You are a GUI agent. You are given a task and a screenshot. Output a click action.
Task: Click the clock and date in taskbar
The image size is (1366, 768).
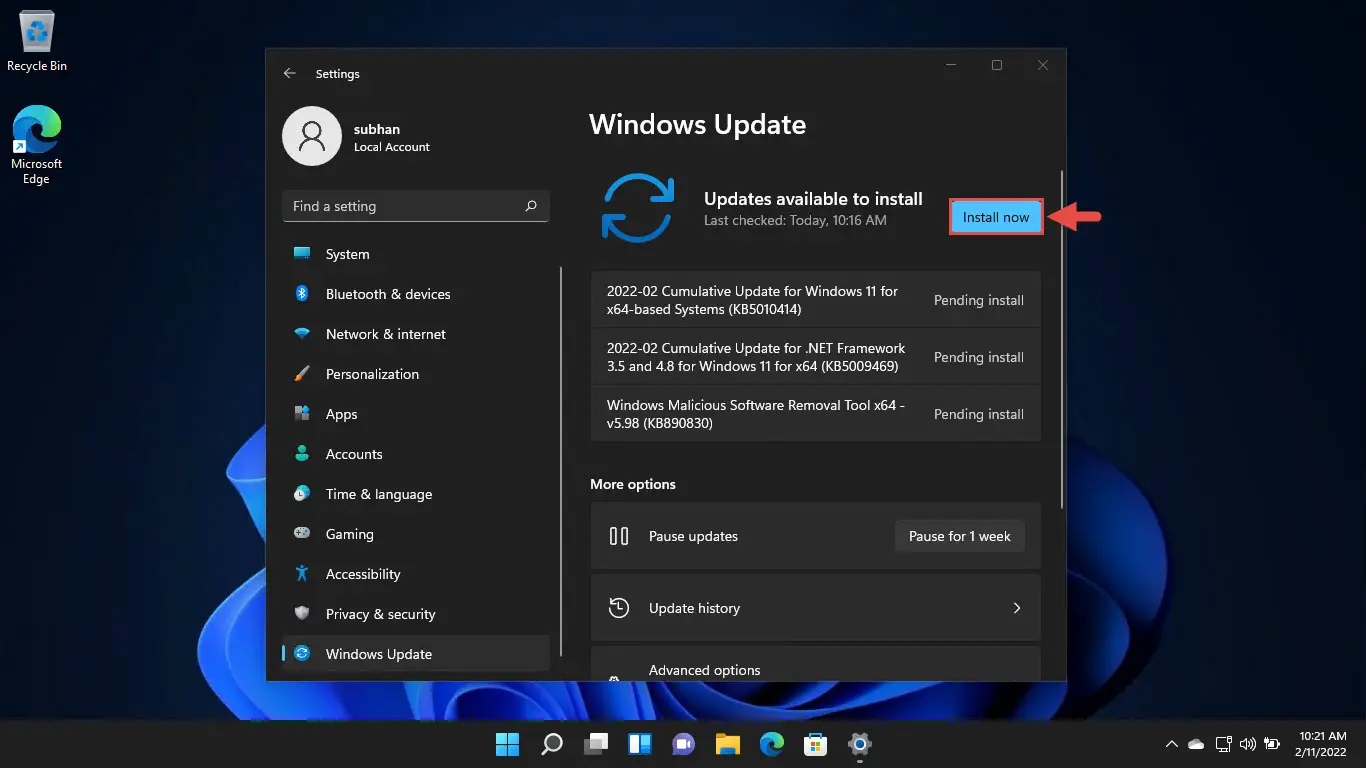click(x=1323, y=744)
